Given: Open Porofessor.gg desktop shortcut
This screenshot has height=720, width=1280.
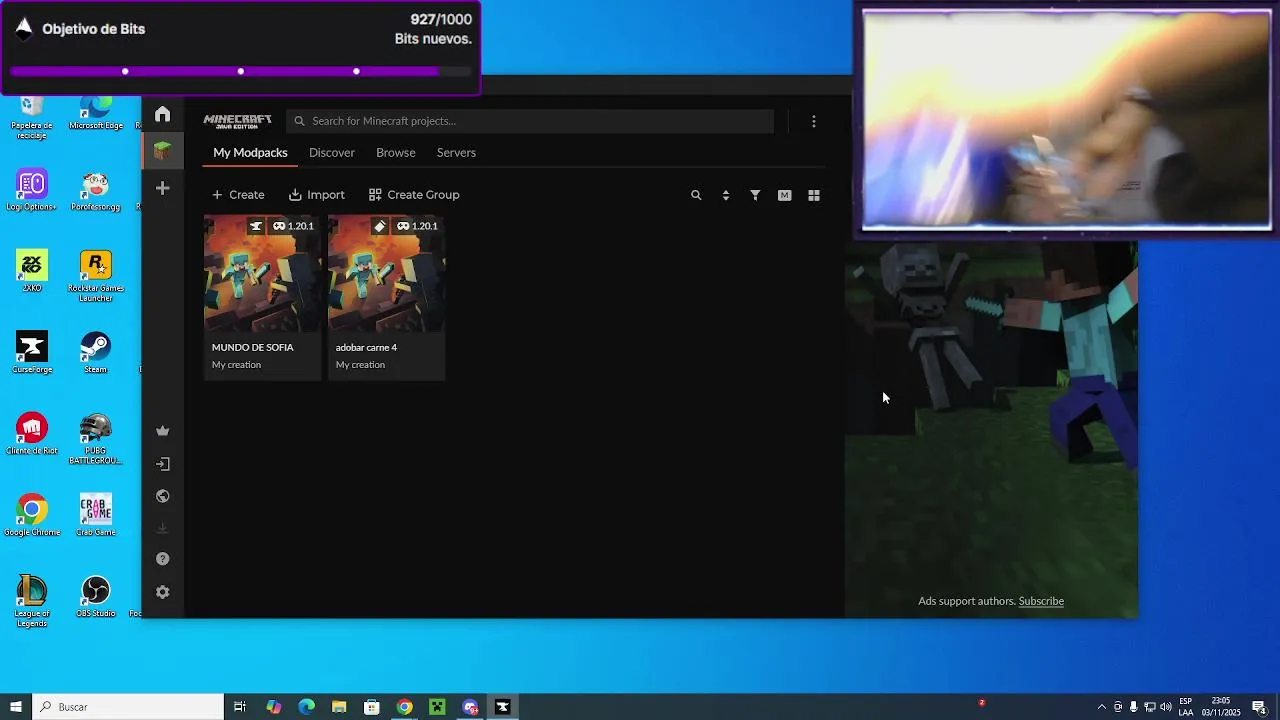Looking at the screenshot, I should click(x=95, y=190).
